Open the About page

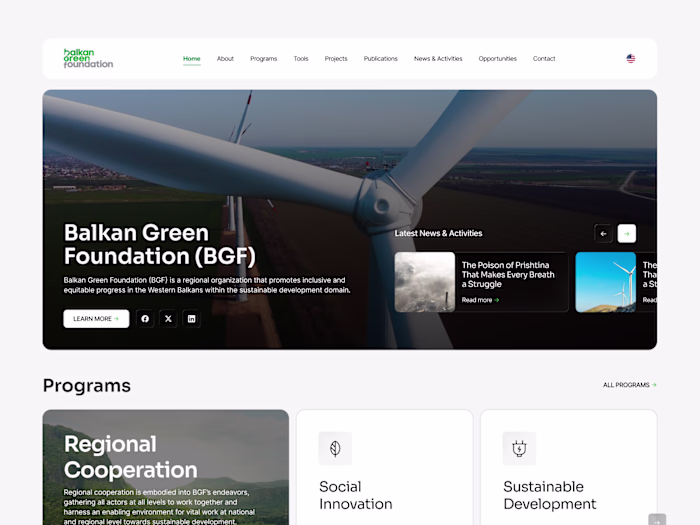225,58
